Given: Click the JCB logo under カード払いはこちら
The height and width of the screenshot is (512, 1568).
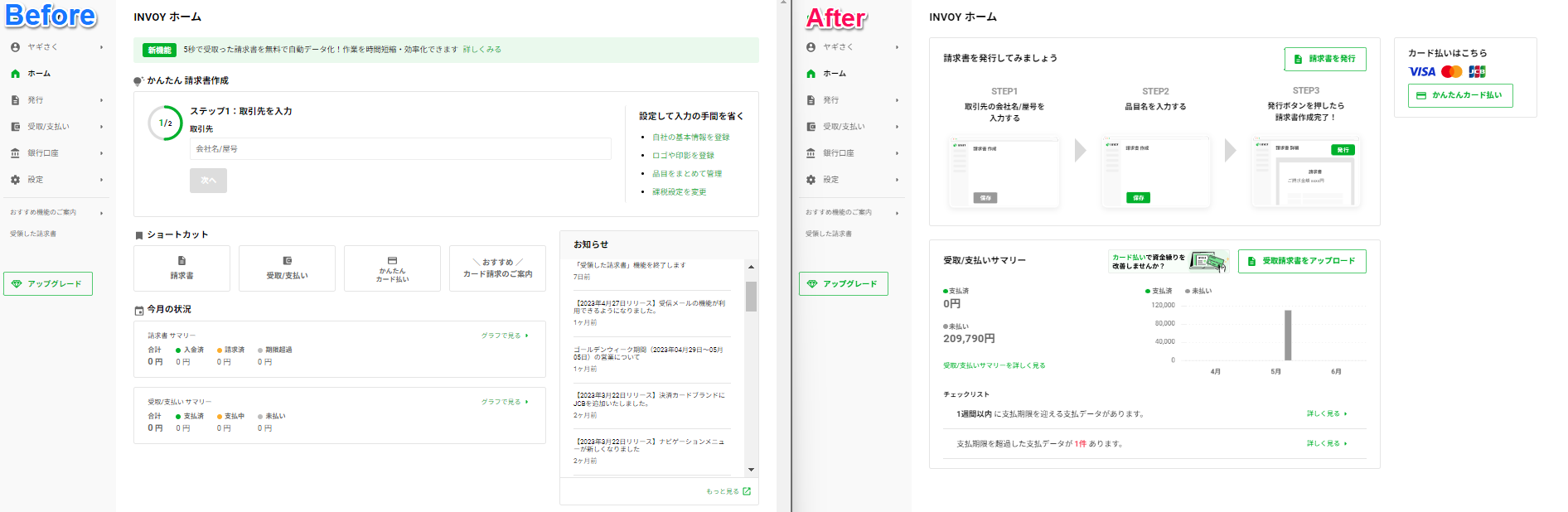Looking at the screenshot, I should click(x=1477, y=72).
